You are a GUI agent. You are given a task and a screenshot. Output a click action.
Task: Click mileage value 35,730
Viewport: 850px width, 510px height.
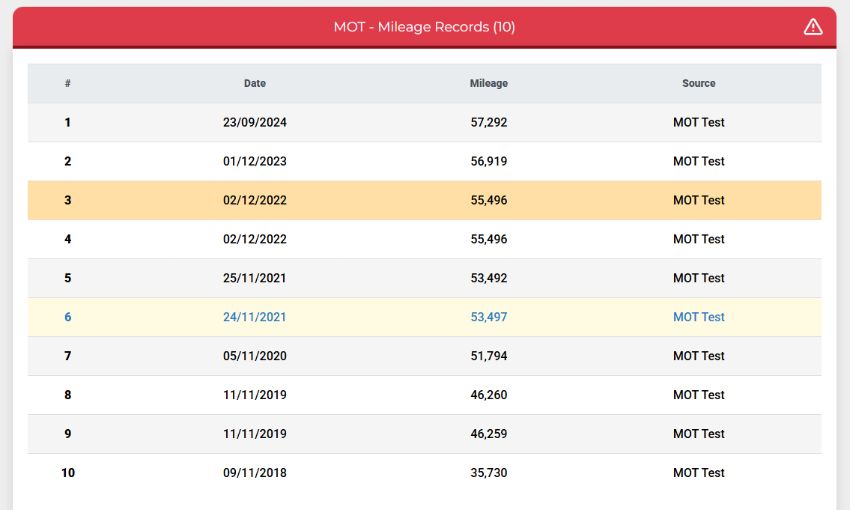coord(489,473)
